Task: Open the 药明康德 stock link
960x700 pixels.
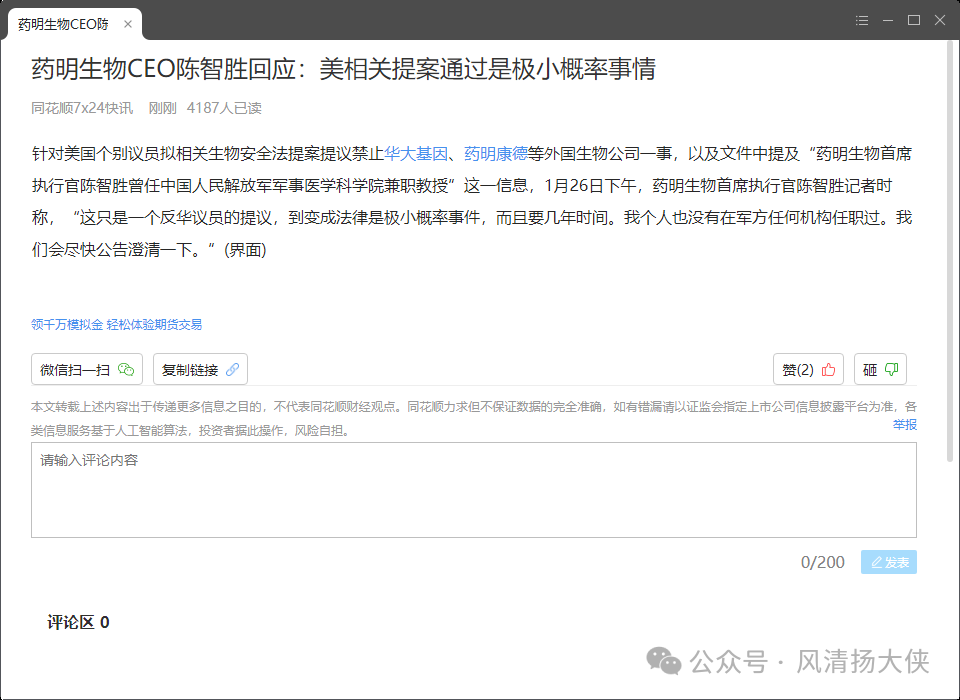Action: click(495, 154)
